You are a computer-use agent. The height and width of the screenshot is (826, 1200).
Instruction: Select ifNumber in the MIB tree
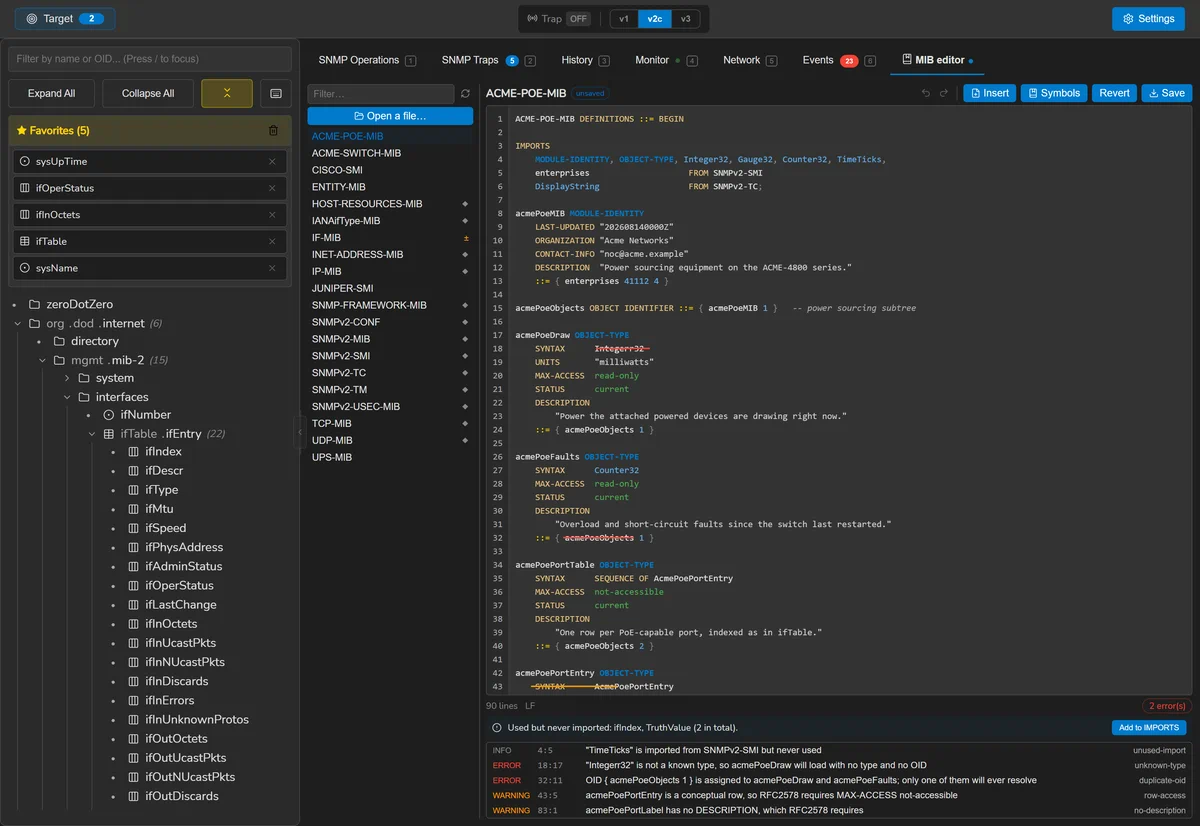(146, 414)
